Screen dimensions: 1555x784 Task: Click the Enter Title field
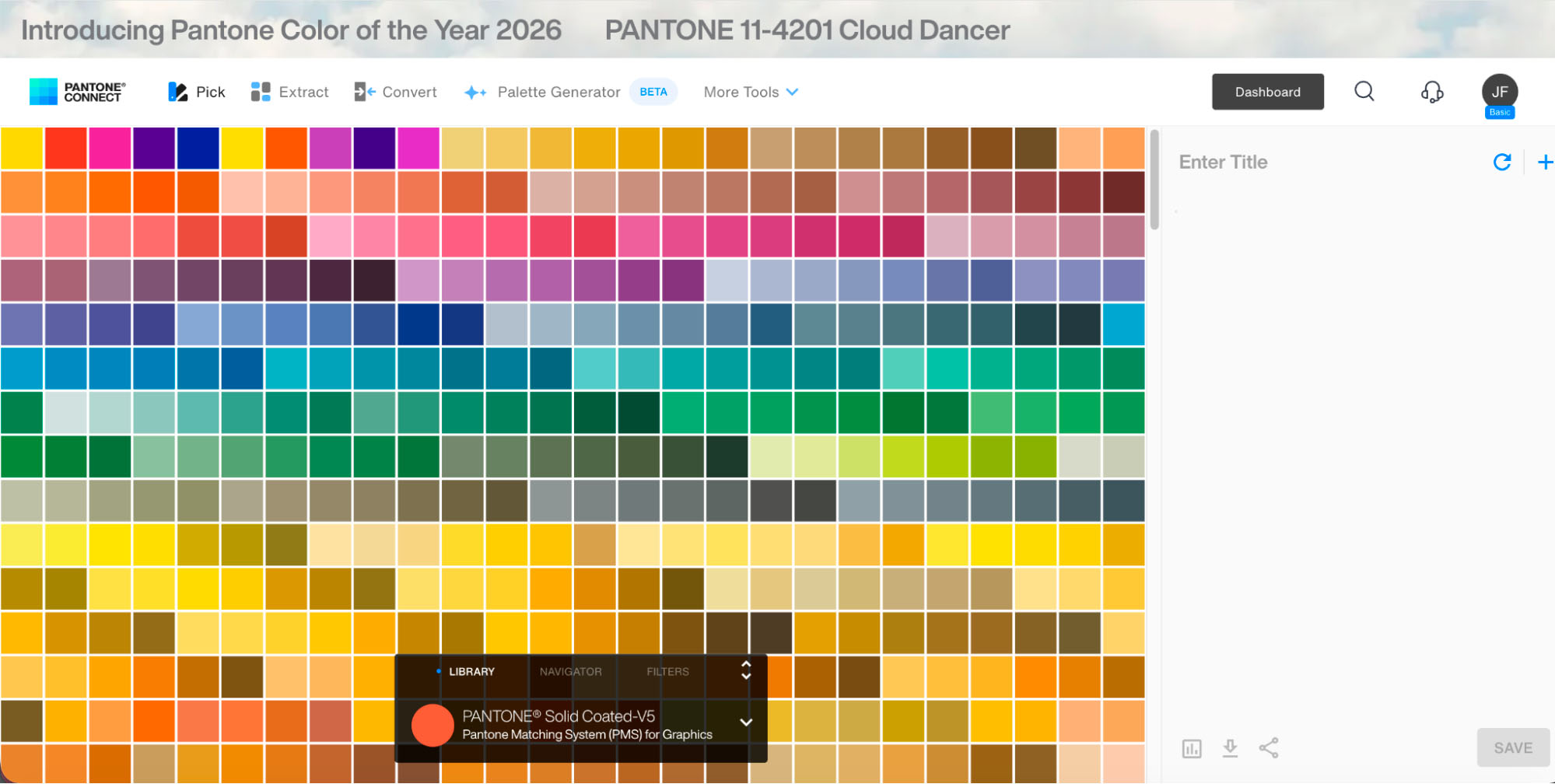click(x=1223, y=162)
